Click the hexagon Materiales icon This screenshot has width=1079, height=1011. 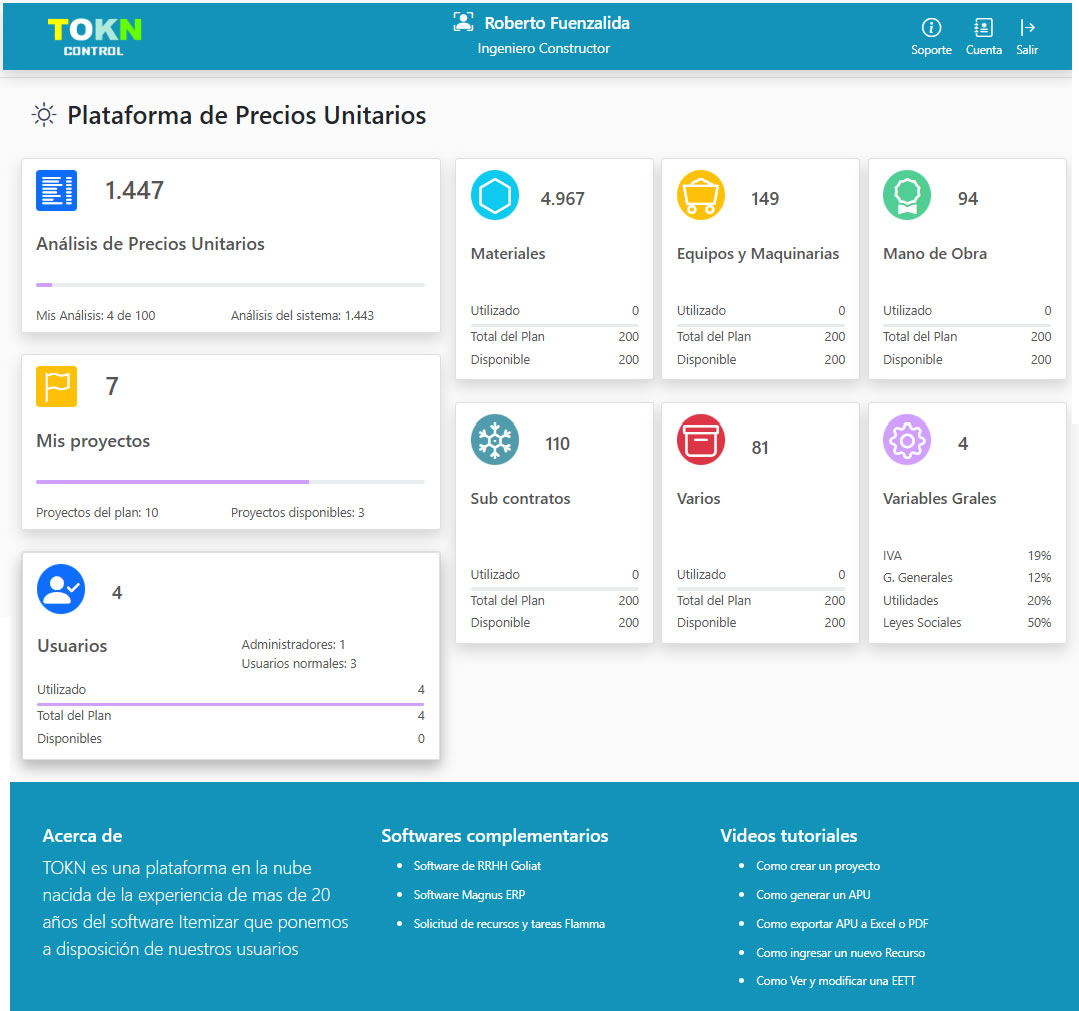click(495, 195)
